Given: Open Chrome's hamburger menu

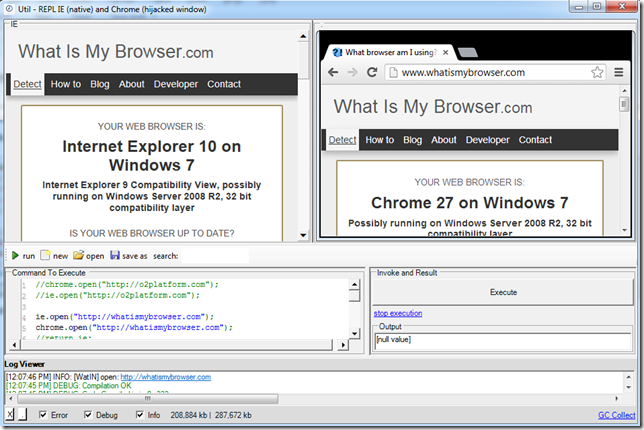Looking at the screenshot, I should click(619, 72).
